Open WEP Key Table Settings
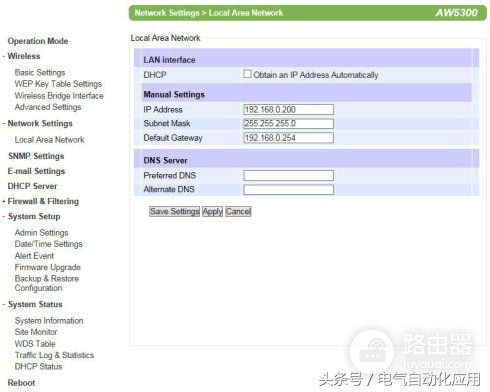 (58, 84)
